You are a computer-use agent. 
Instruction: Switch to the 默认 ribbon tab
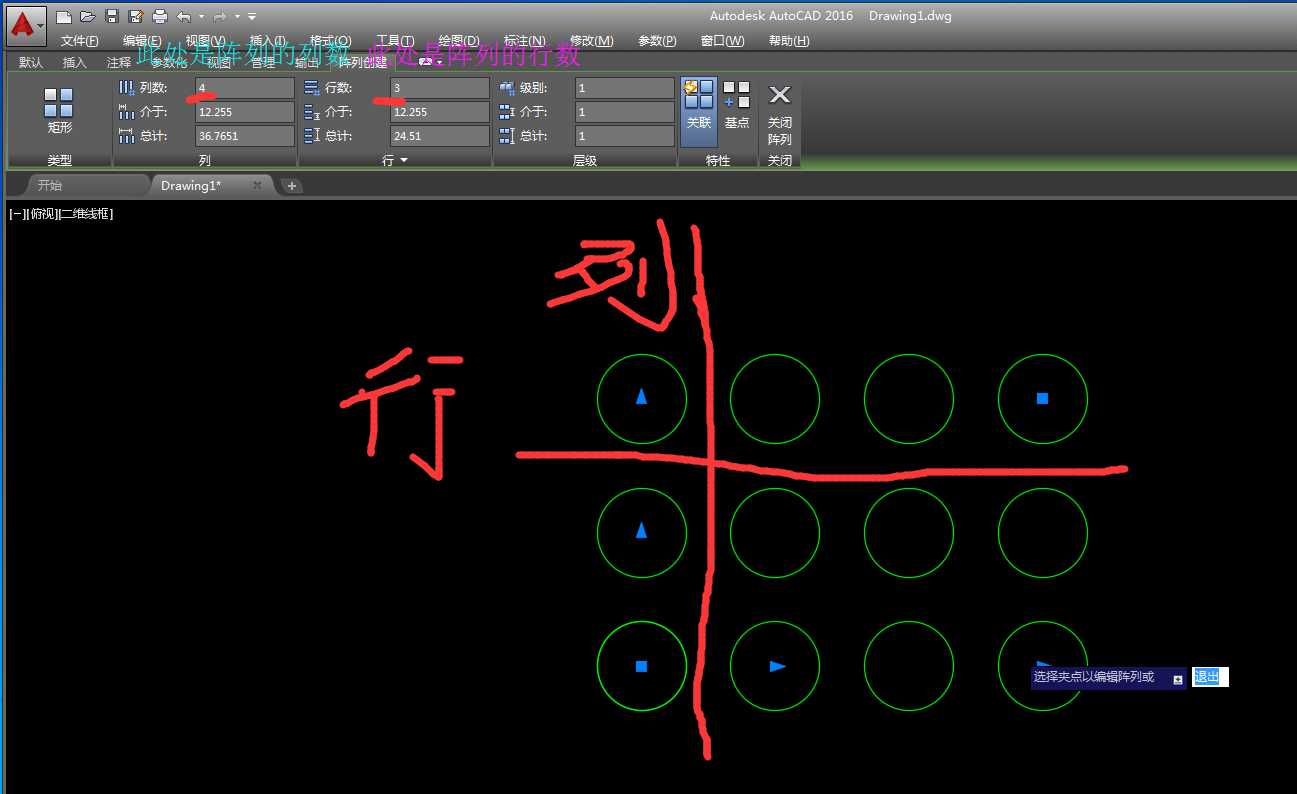tap(31, 62)
